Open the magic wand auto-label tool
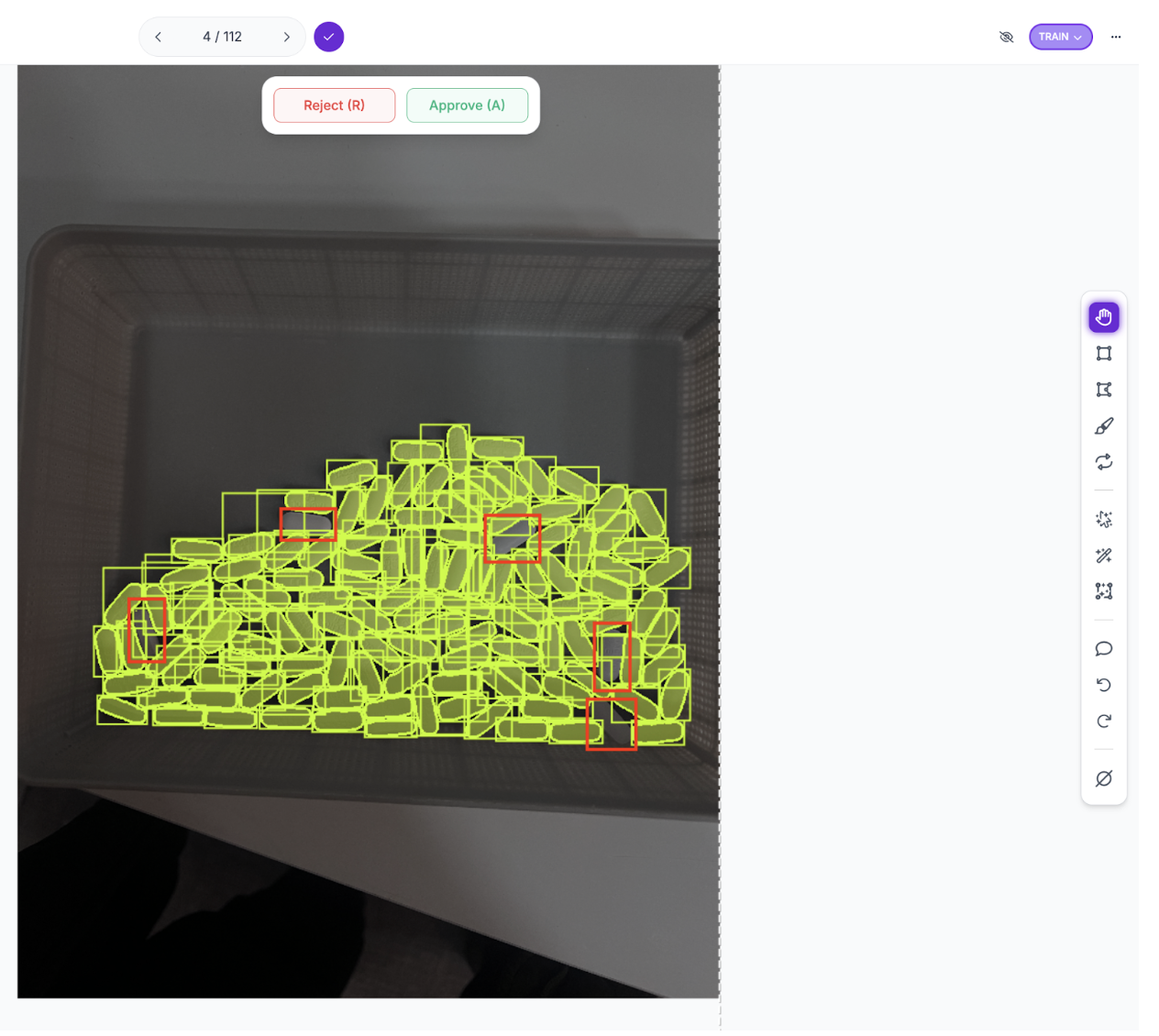This screenshot has height=1036, width=1159. [1103, 556]
